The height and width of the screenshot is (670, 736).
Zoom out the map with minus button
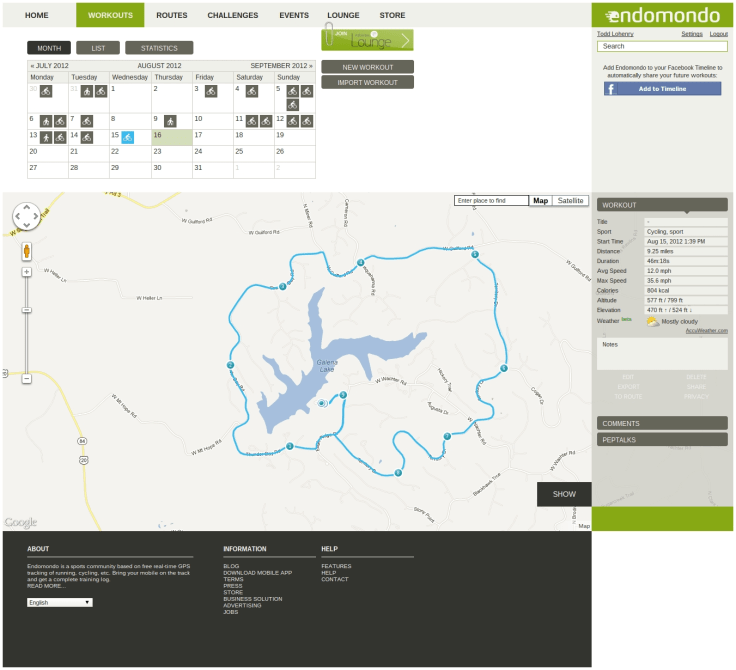[x=27, y=379]
